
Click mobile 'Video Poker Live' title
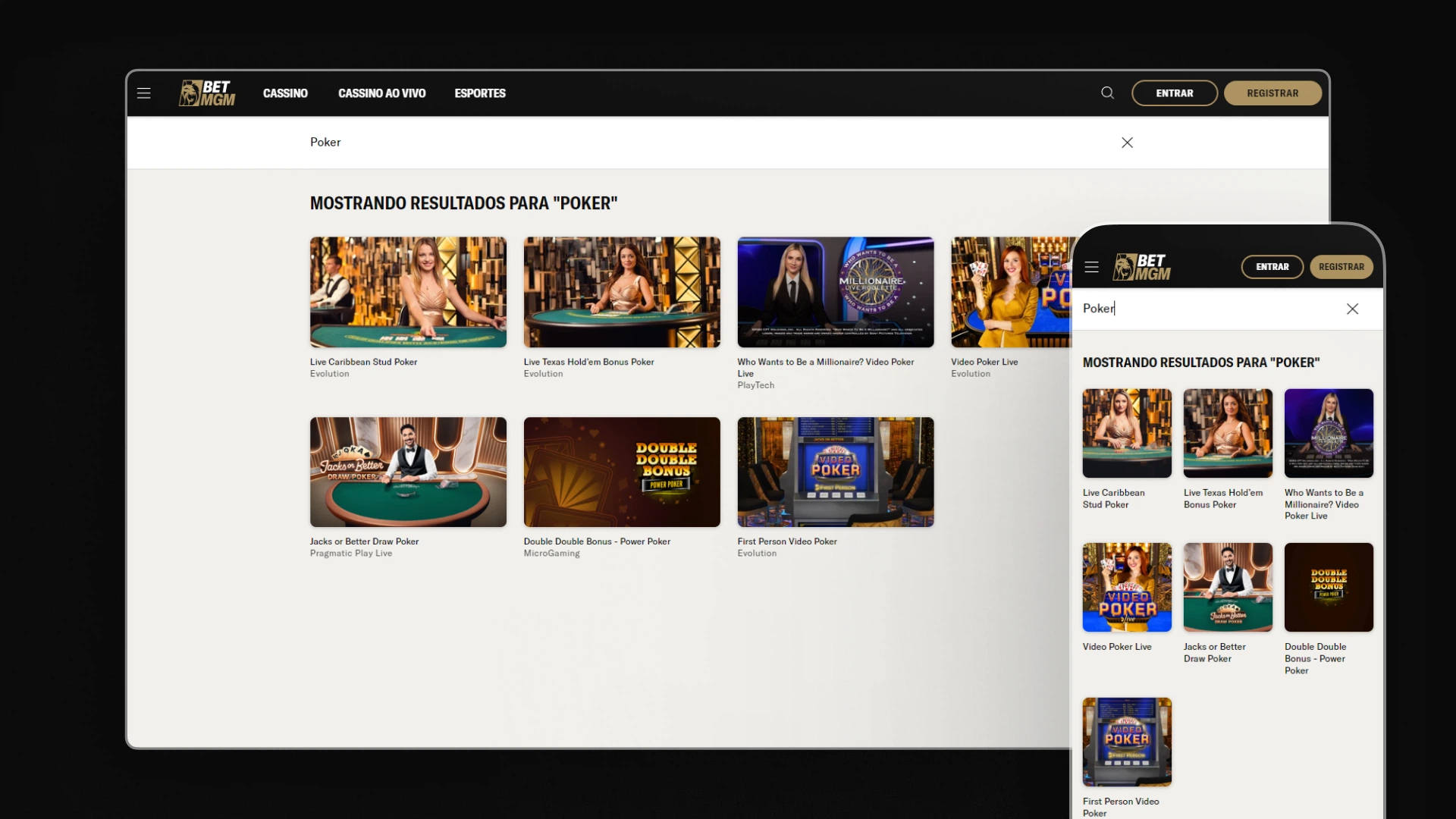click(1117, 647)
